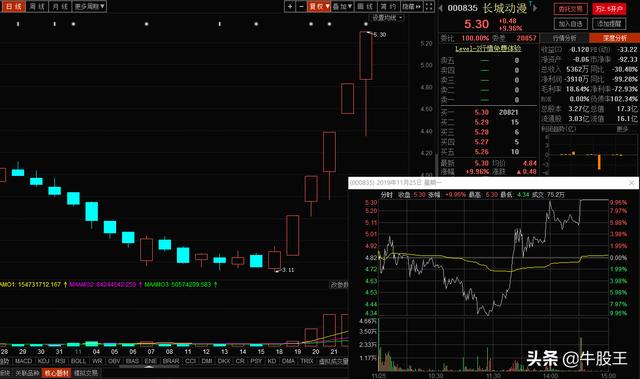This screenshot has width=640, height=379.
Task: Open the 复权 adjustment dropdown
Action: (319, 7)
